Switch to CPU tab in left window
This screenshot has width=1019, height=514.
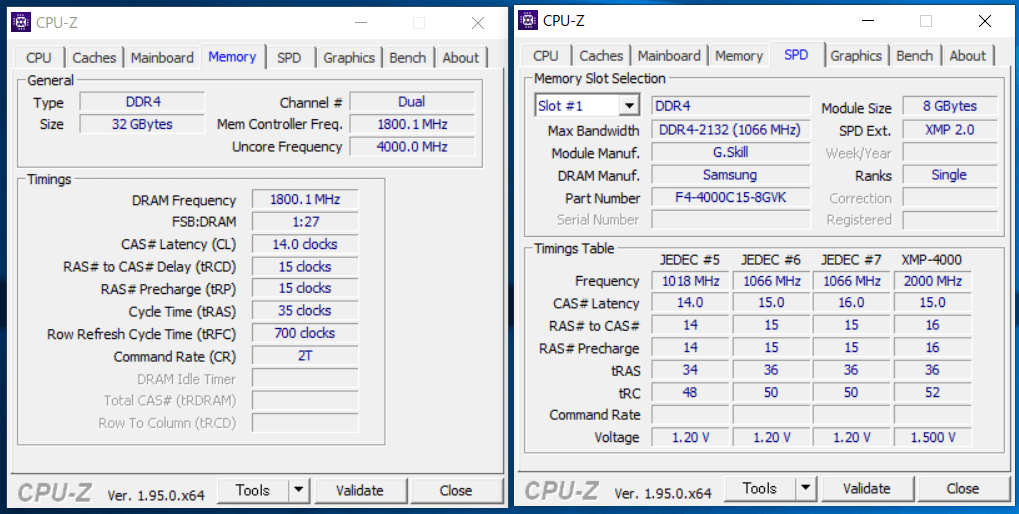[x=39, y=58]
